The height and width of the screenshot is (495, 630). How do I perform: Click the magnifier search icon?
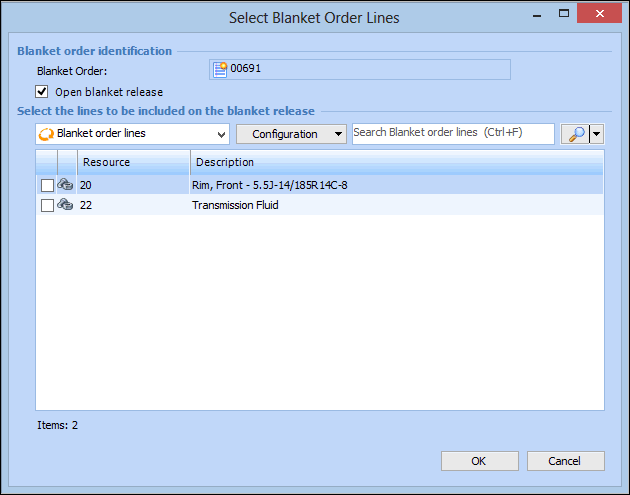click(576, 134)
